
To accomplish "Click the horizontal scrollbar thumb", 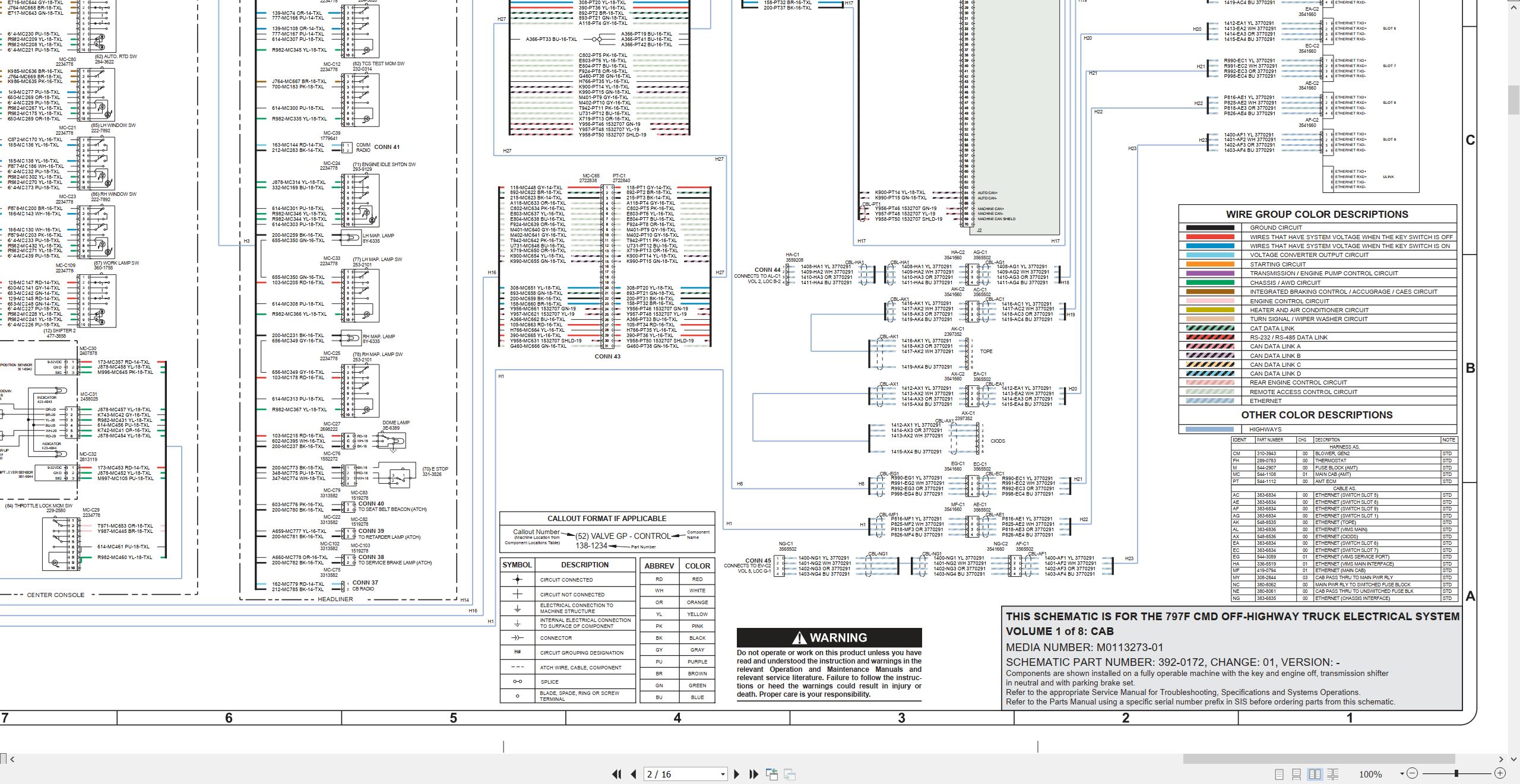I will (x=1319, y=758).
